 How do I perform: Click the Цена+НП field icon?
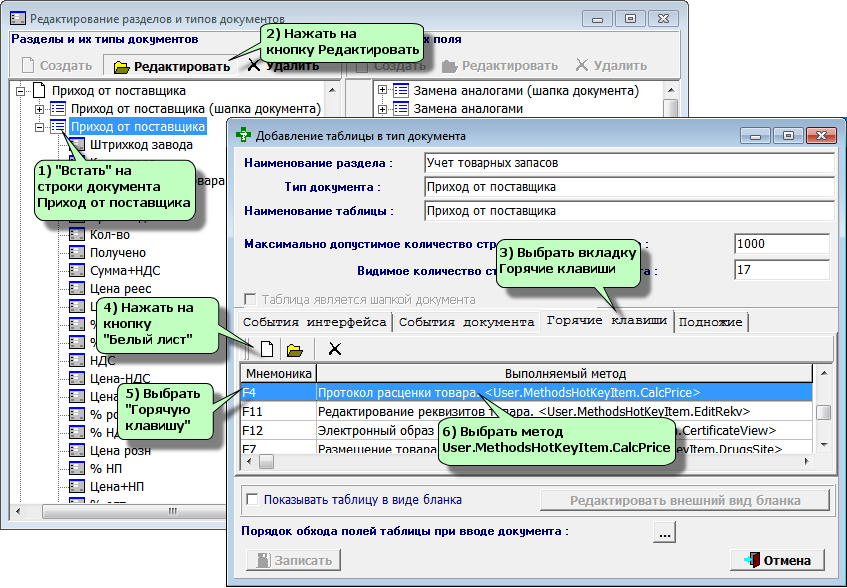(77, 486)
